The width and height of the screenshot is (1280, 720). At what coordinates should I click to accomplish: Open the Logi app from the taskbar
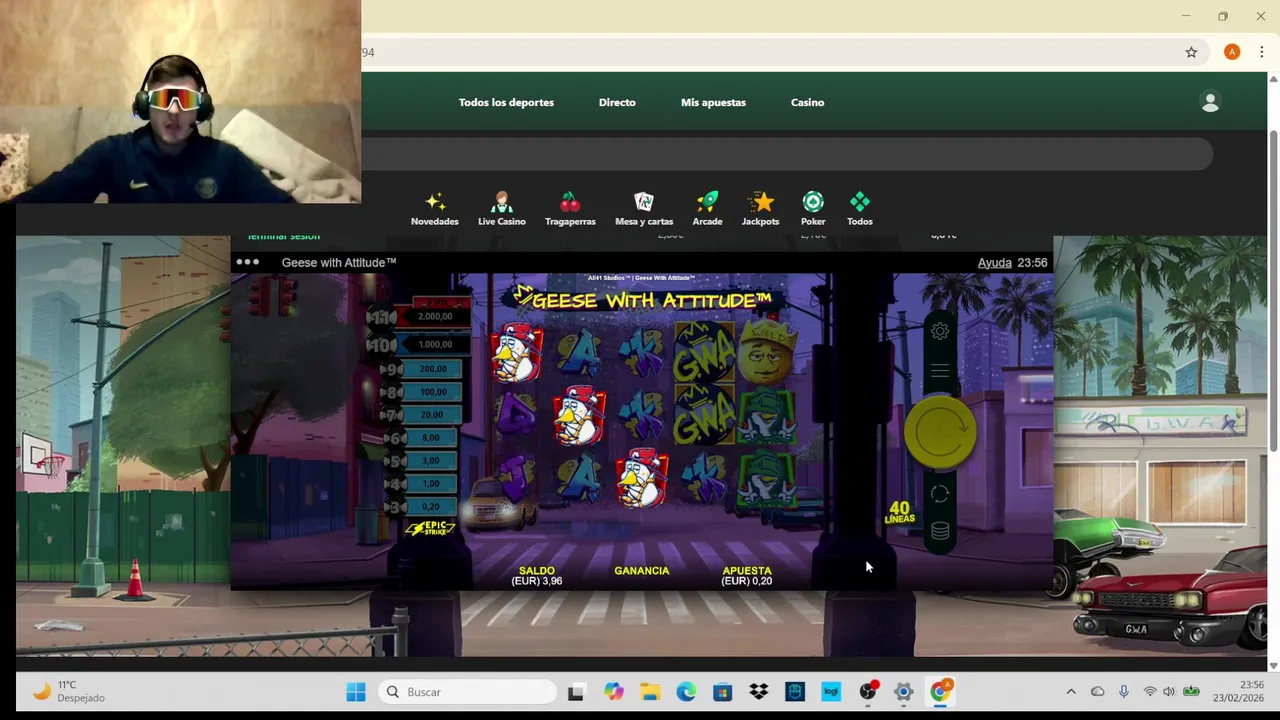831,692
